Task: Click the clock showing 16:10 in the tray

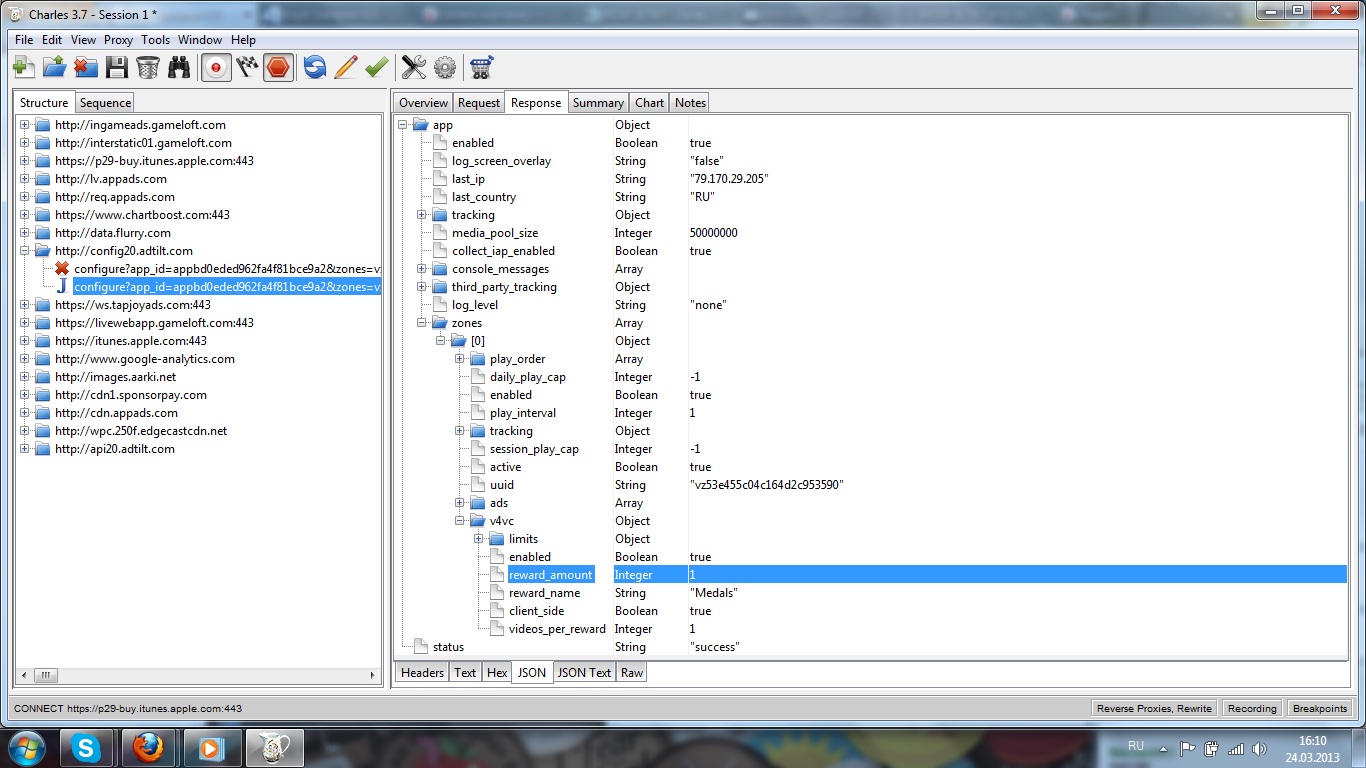Action: [1312, 741]
